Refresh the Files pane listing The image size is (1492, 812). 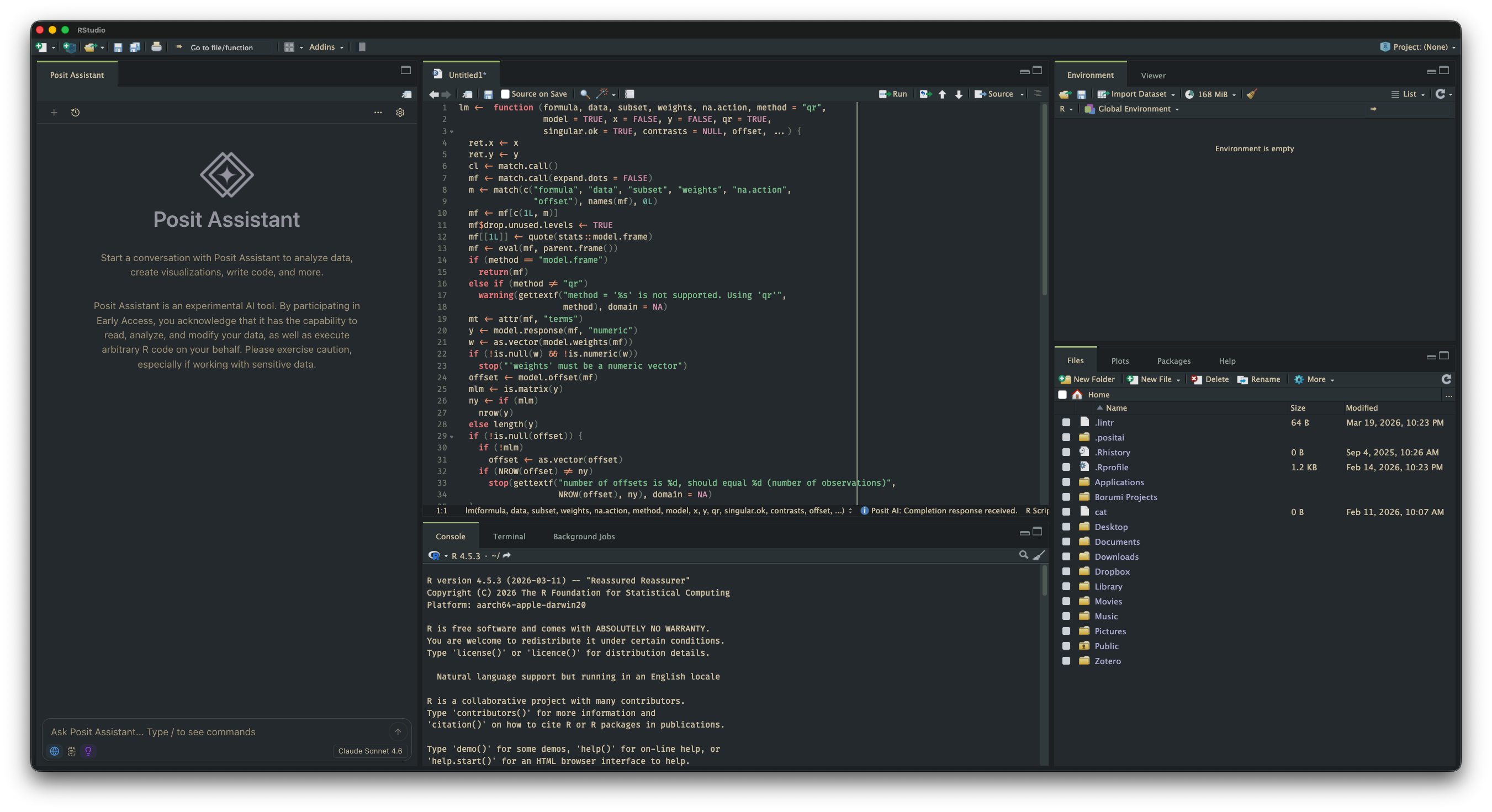point(1446,379)
